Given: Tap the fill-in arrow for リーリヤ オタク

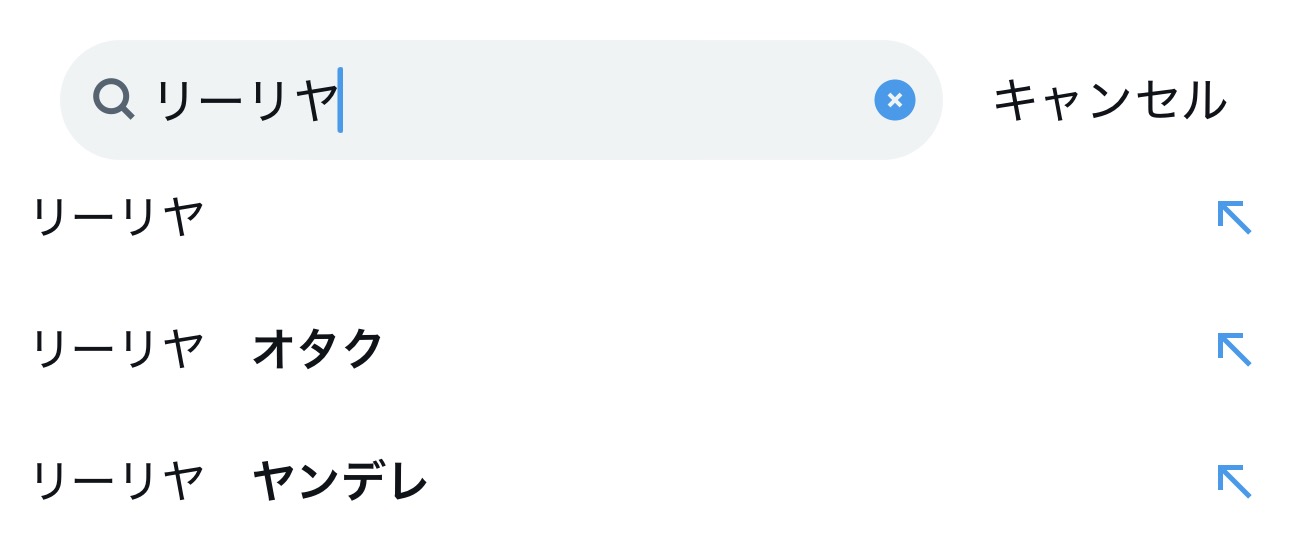Looking at the screenshot, I should pyautogui.click(x=1234, y=349).
